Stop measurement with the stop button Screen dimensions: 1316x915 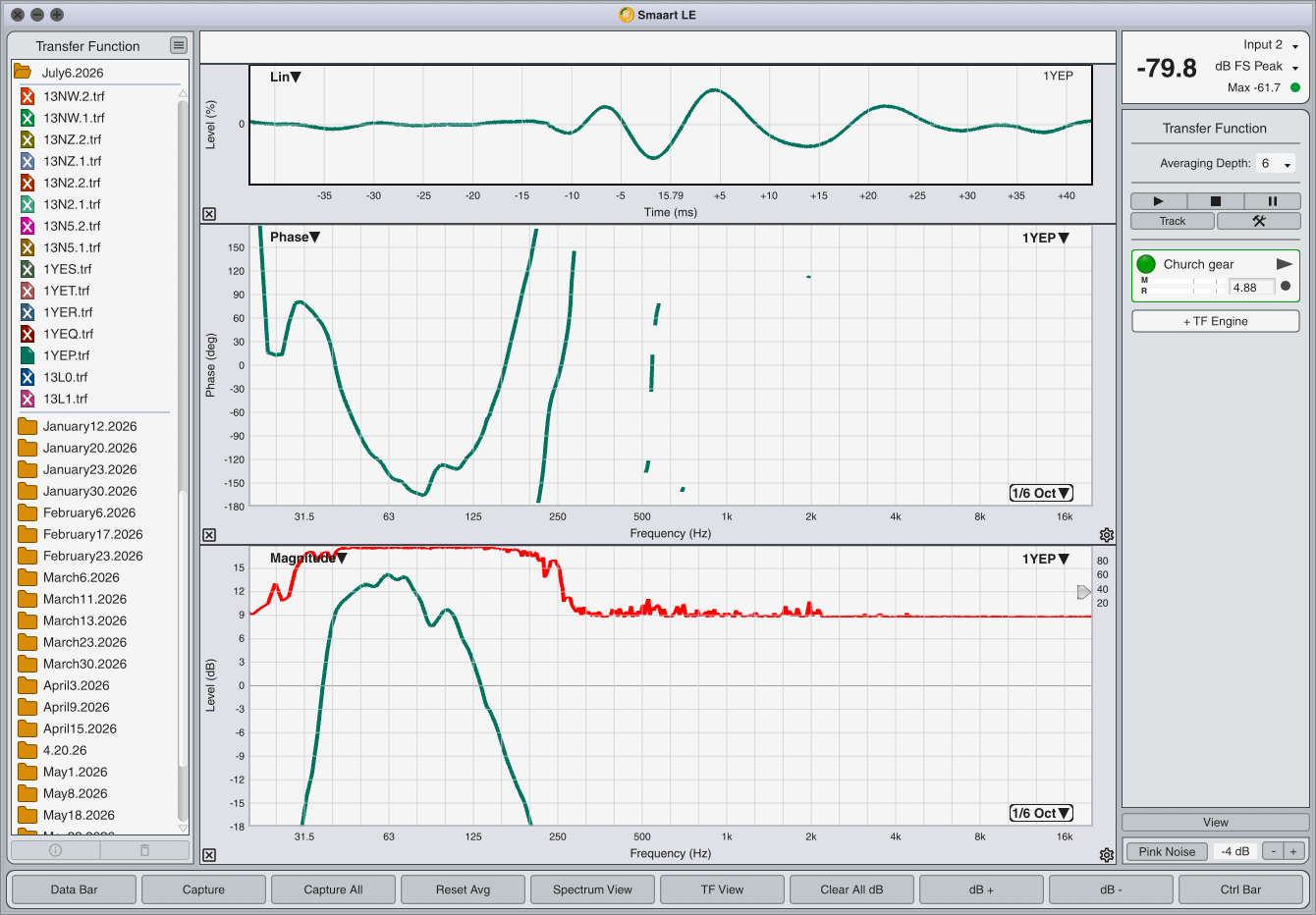(x=1215, y=201)
